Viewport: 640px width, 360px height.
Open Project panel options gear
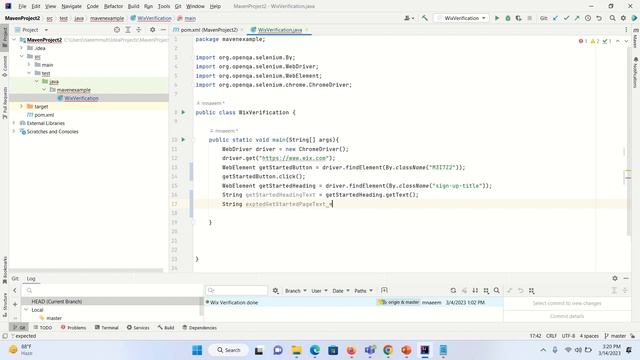152,30
